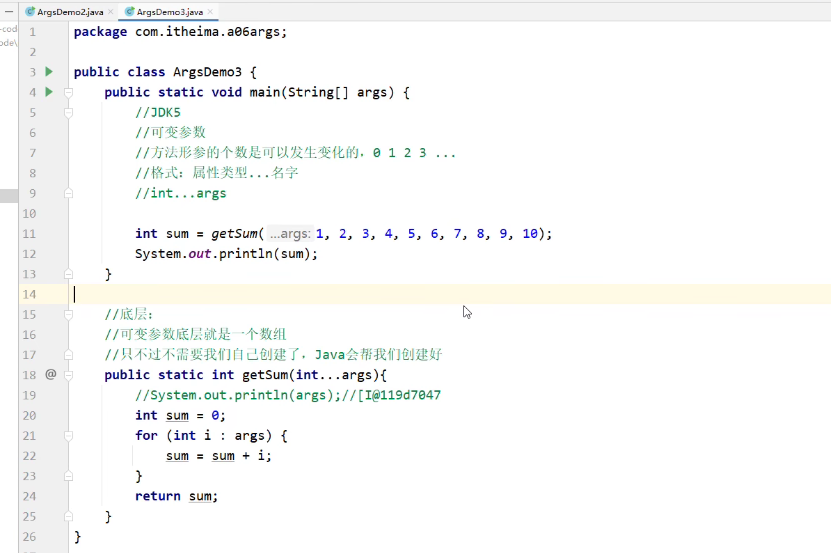This screenshot has height=553, width=831.
Task: Click the return keyword on line 24
Action: click(x=158, y=496)
